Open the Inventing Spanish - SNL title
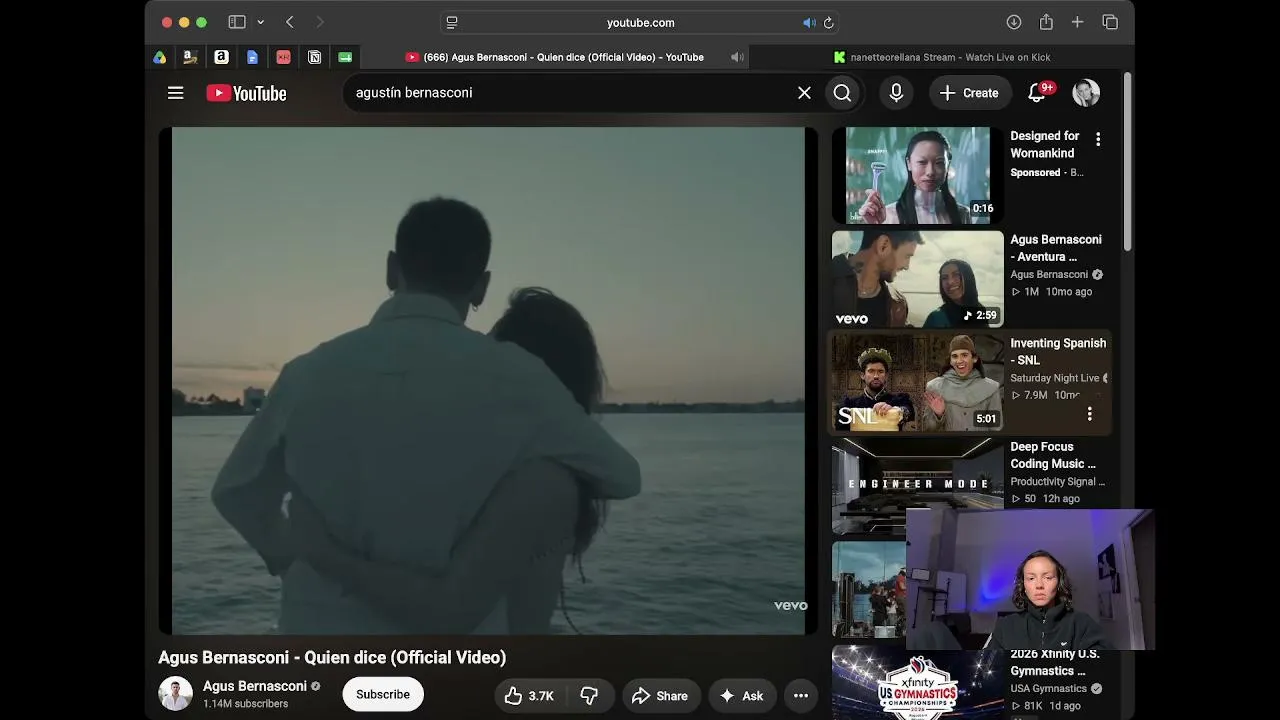This screenshot has width=1280, height=720. [x=1058, y=351]
